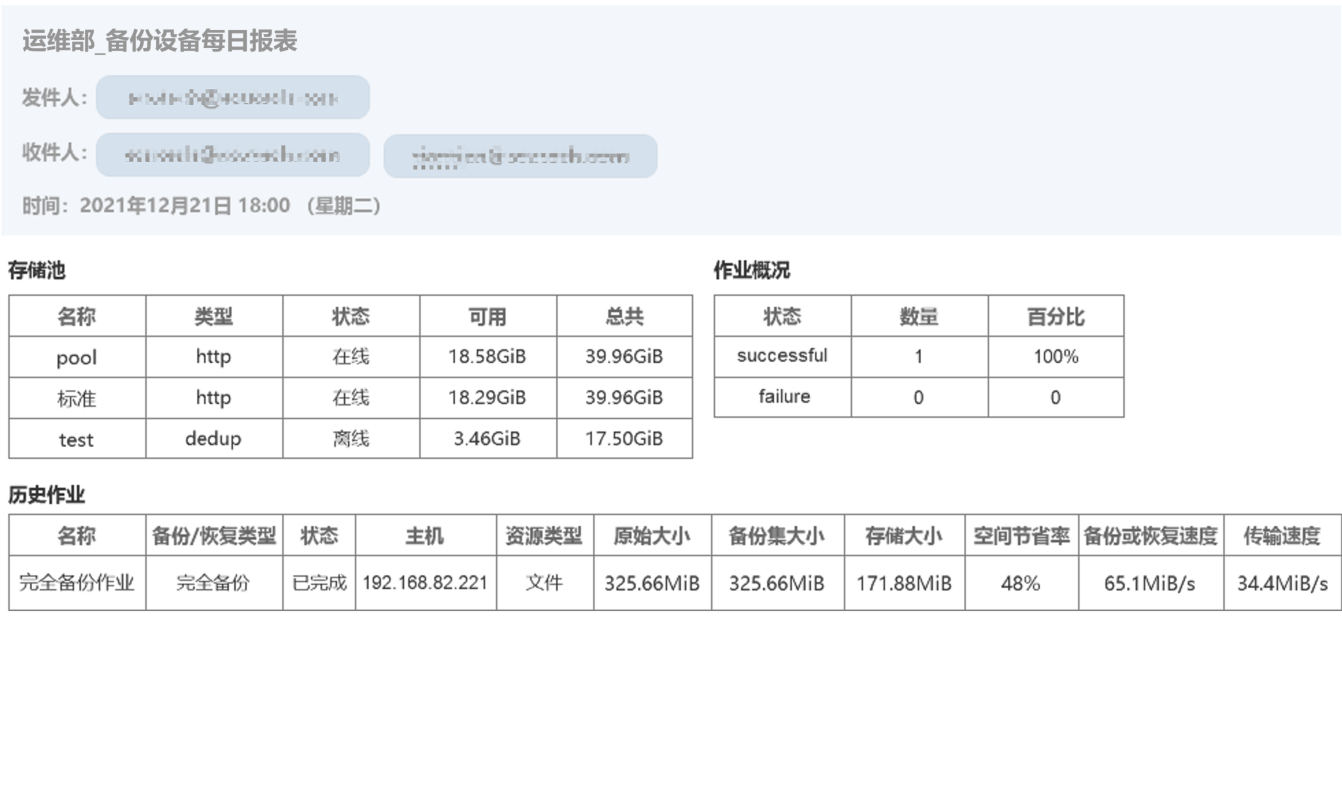1342x791 pixels.
Task: Select the dedup type cell
Action: pyautogui.click(x=213, y=439)
